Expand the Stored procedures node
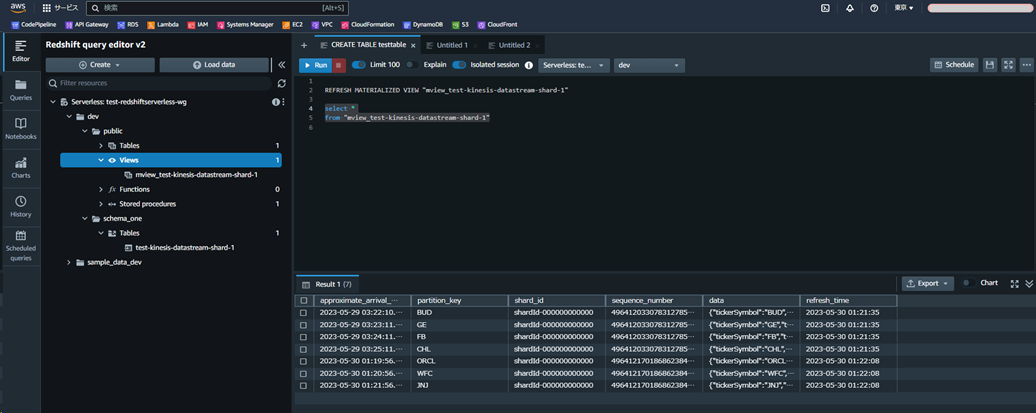 101,204
